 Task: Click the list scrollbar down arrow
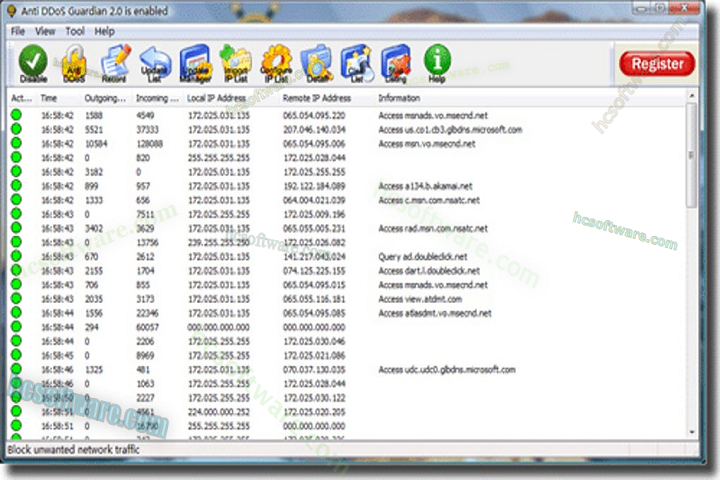(692, 432)
